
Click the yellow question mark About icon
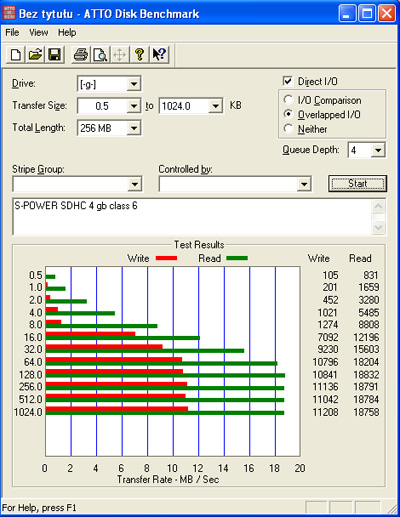[140, 55]
